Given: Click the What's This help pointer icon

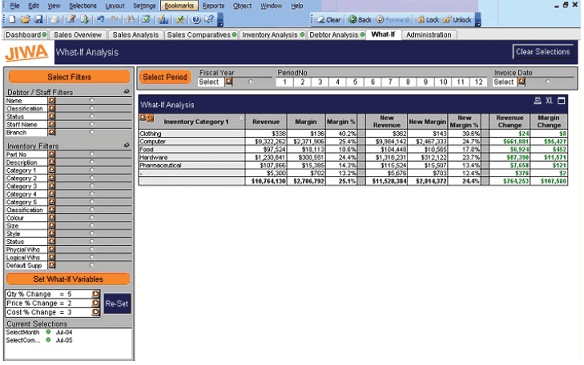Looking at the screenshot, I should pos(209,19).
